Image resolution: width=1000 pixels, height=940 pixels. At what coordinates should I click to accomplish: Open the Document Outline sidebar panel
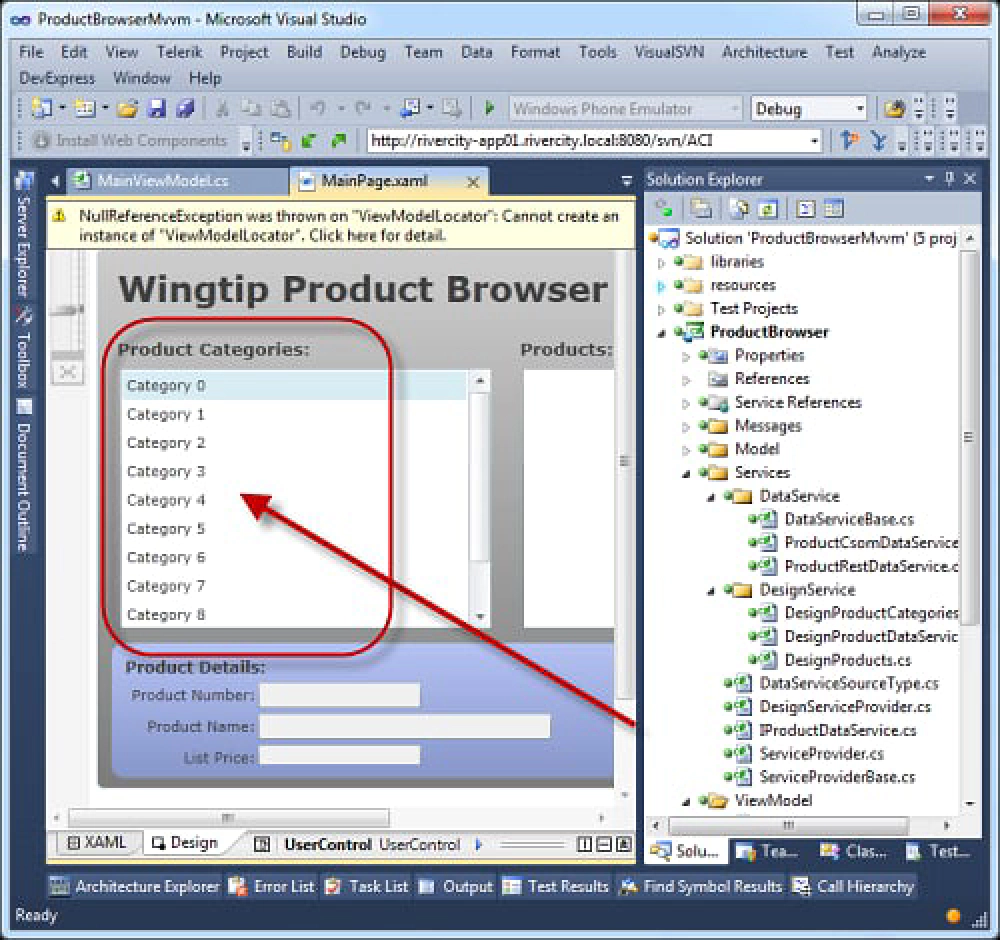click(24, 476)
